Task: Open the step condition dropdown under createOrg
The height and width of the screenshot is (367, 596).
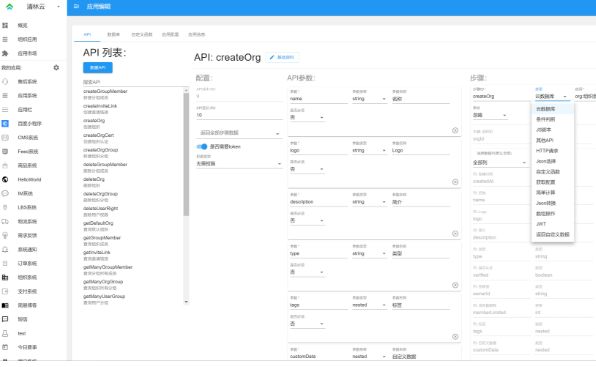Action: click(490, 115)
